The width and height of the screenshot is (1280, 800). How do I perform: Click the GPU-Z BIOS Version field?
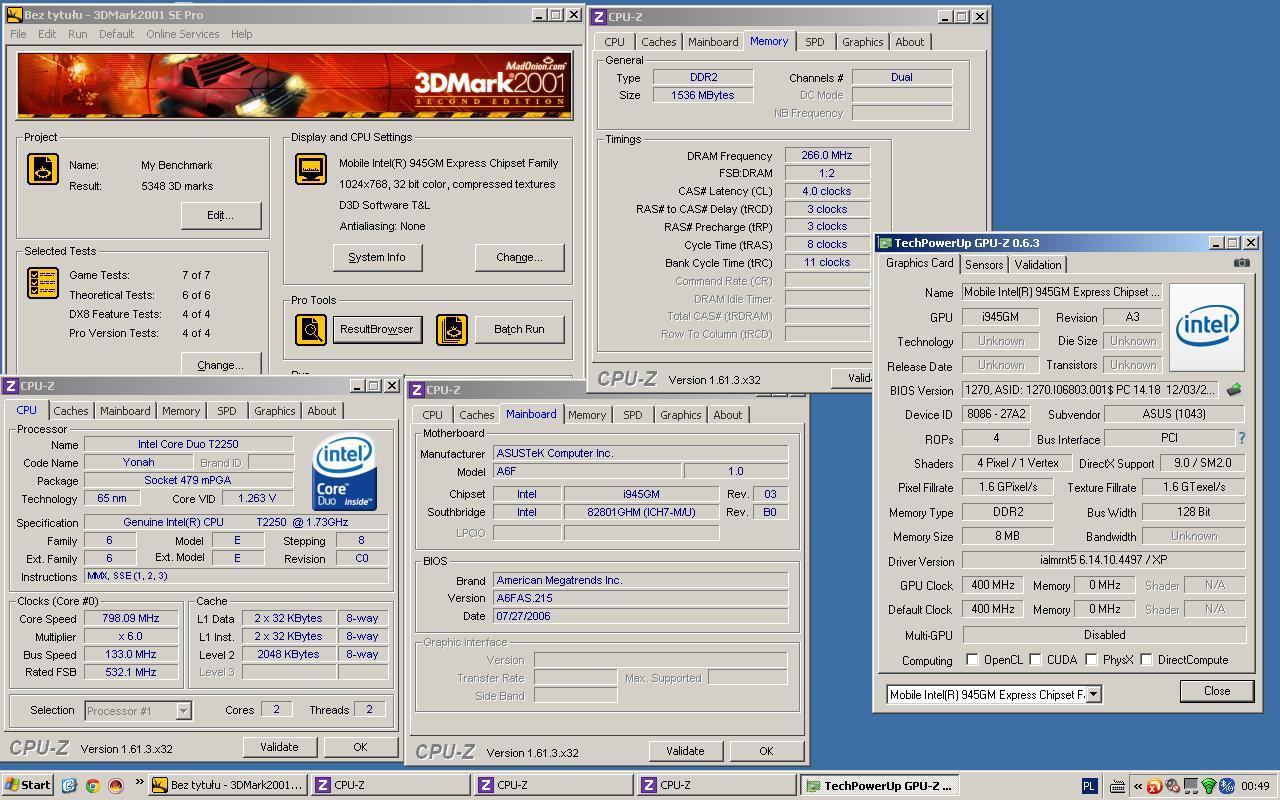(x=1090, y=390)
